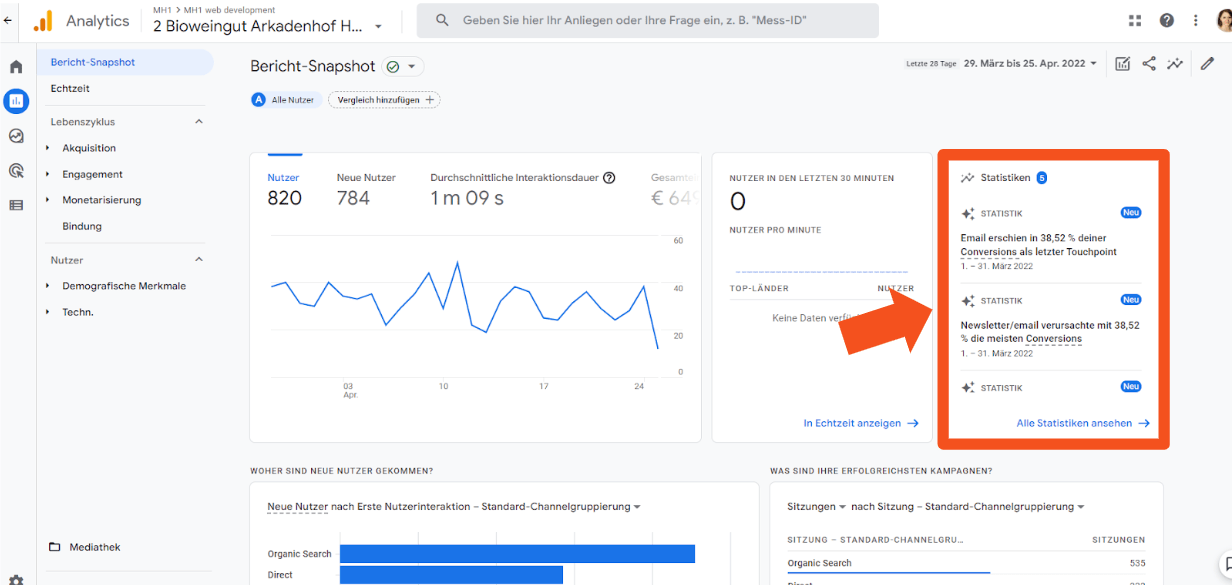The image size is (1232, 585).
Task: Open the Advertising icon in left rail
Action: (16, 171)
